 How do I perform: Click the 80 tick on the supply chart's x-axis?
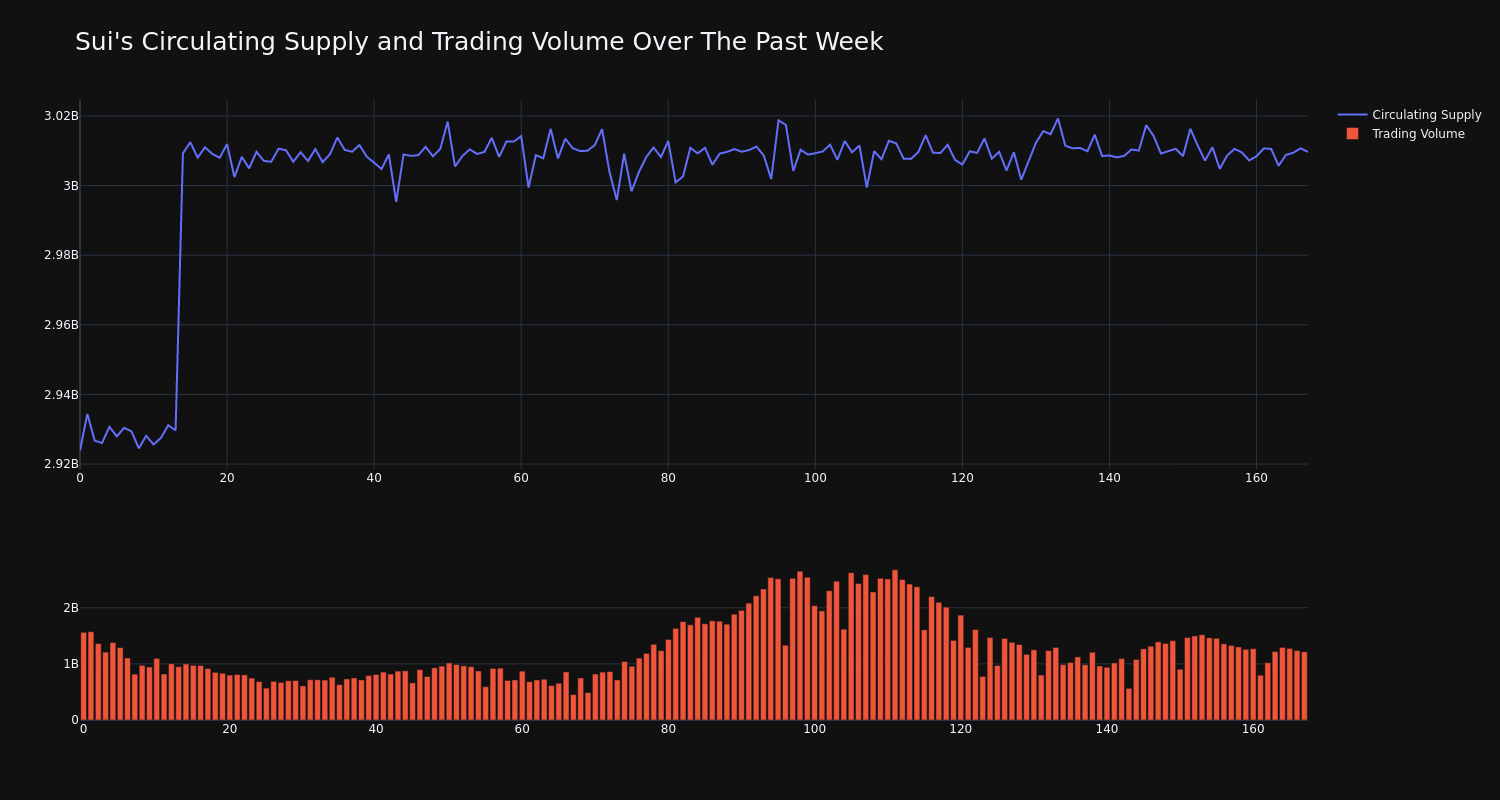click(668, 478)
